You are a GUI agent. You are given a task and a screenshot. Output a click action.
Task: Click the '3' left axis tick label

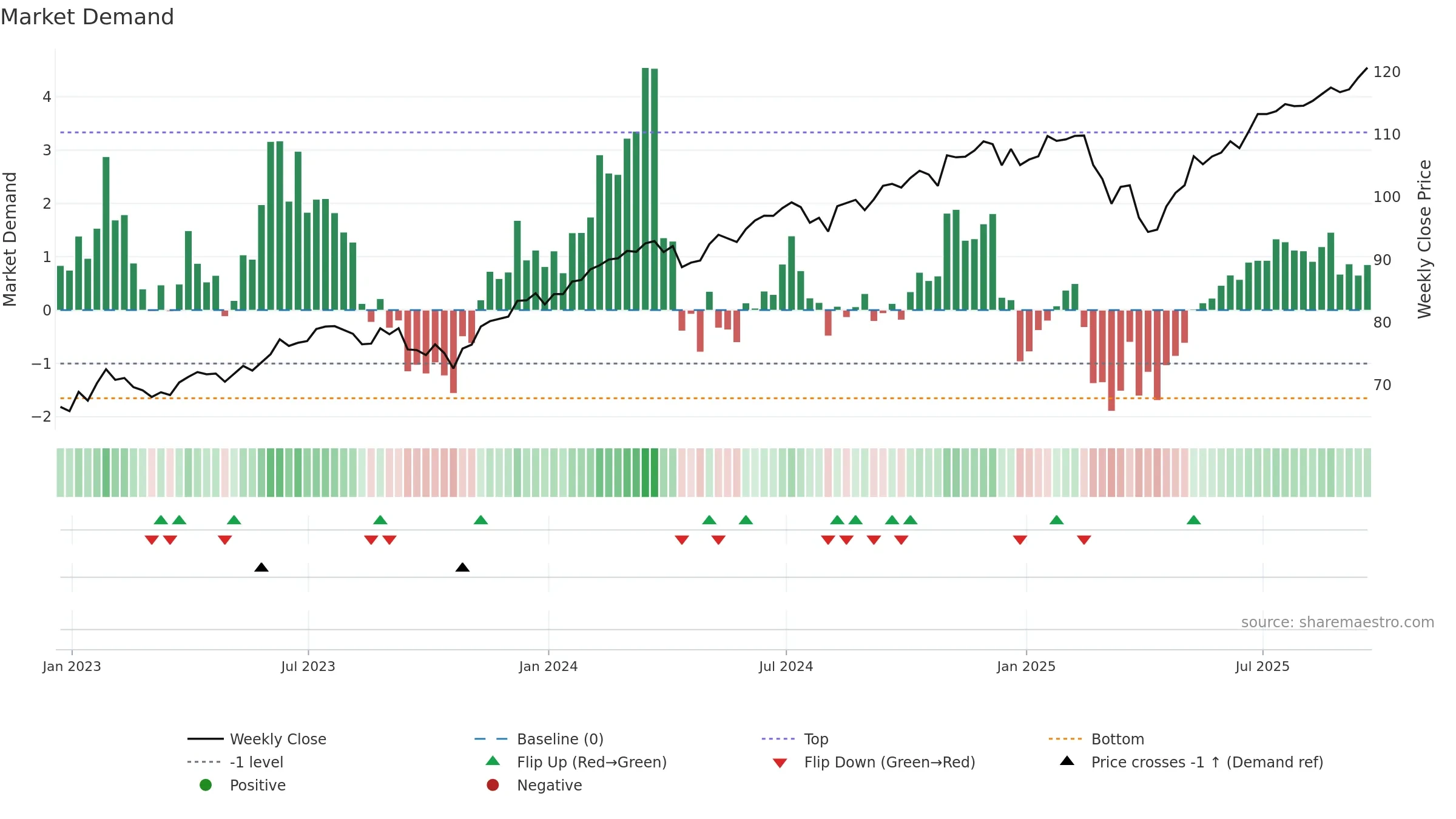tap(47, 150)
